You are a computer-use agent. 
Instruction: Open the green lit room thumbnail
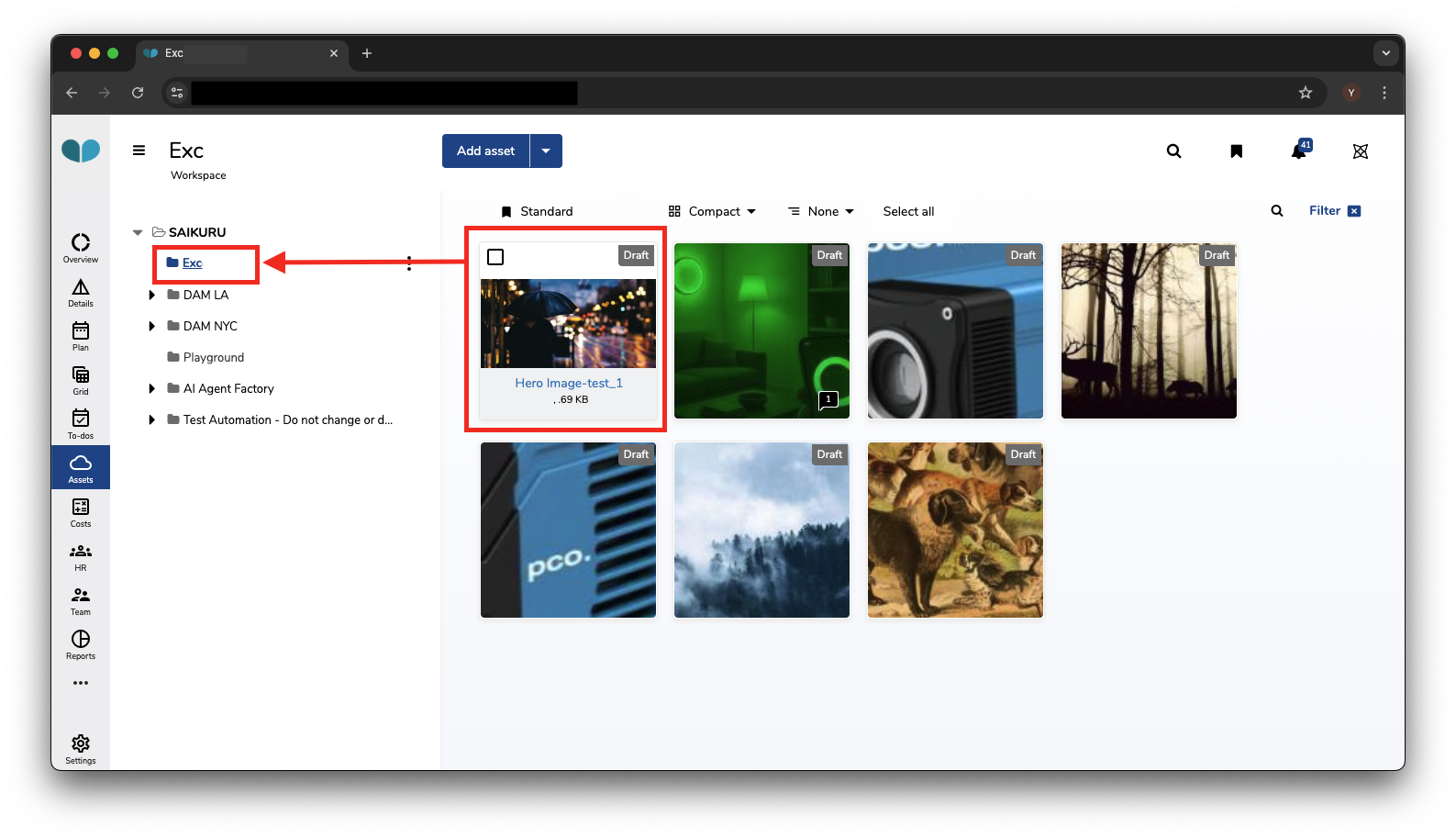point(762,330)
